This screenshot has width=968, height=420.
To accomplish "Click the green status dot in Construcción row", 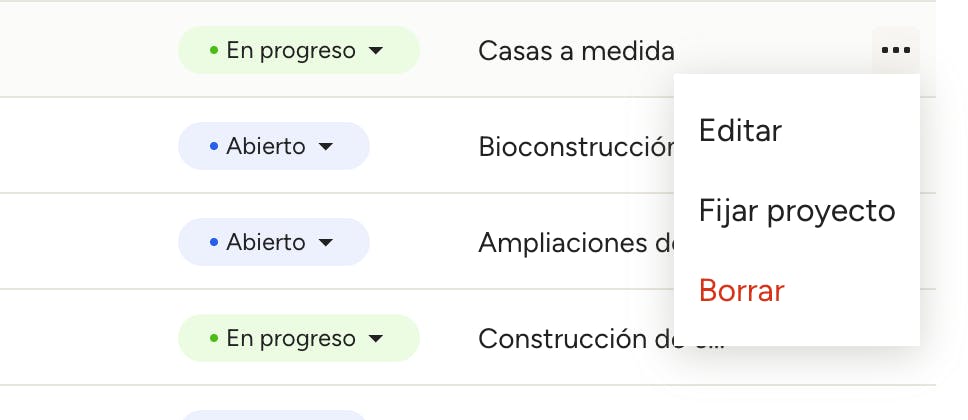I will tap(214, 338).
